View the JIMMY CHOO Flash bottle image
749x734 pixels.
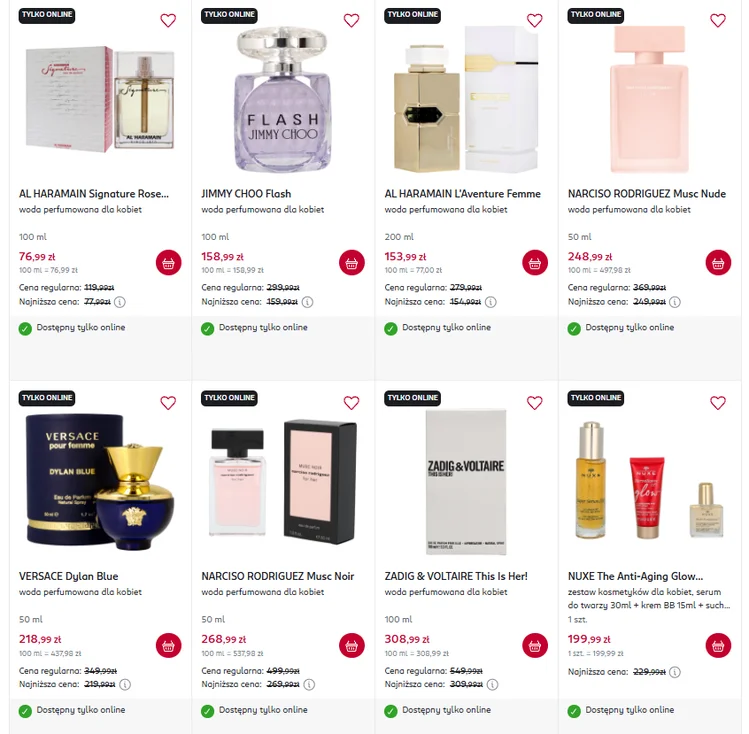tap(283, 99)
